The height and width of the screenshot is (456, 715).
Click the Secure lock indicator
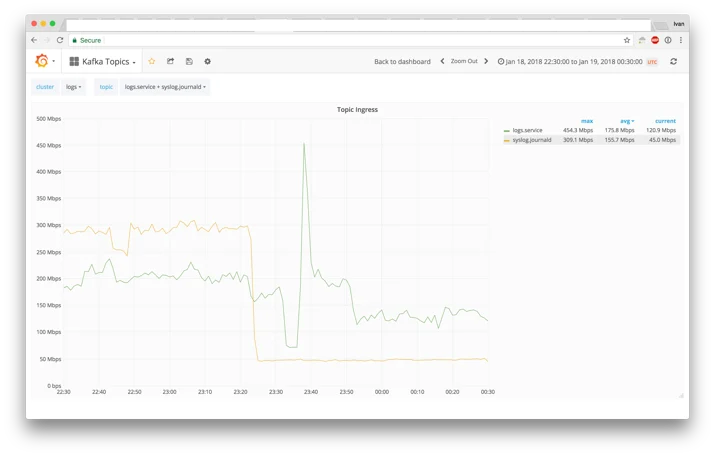(87, 40)
